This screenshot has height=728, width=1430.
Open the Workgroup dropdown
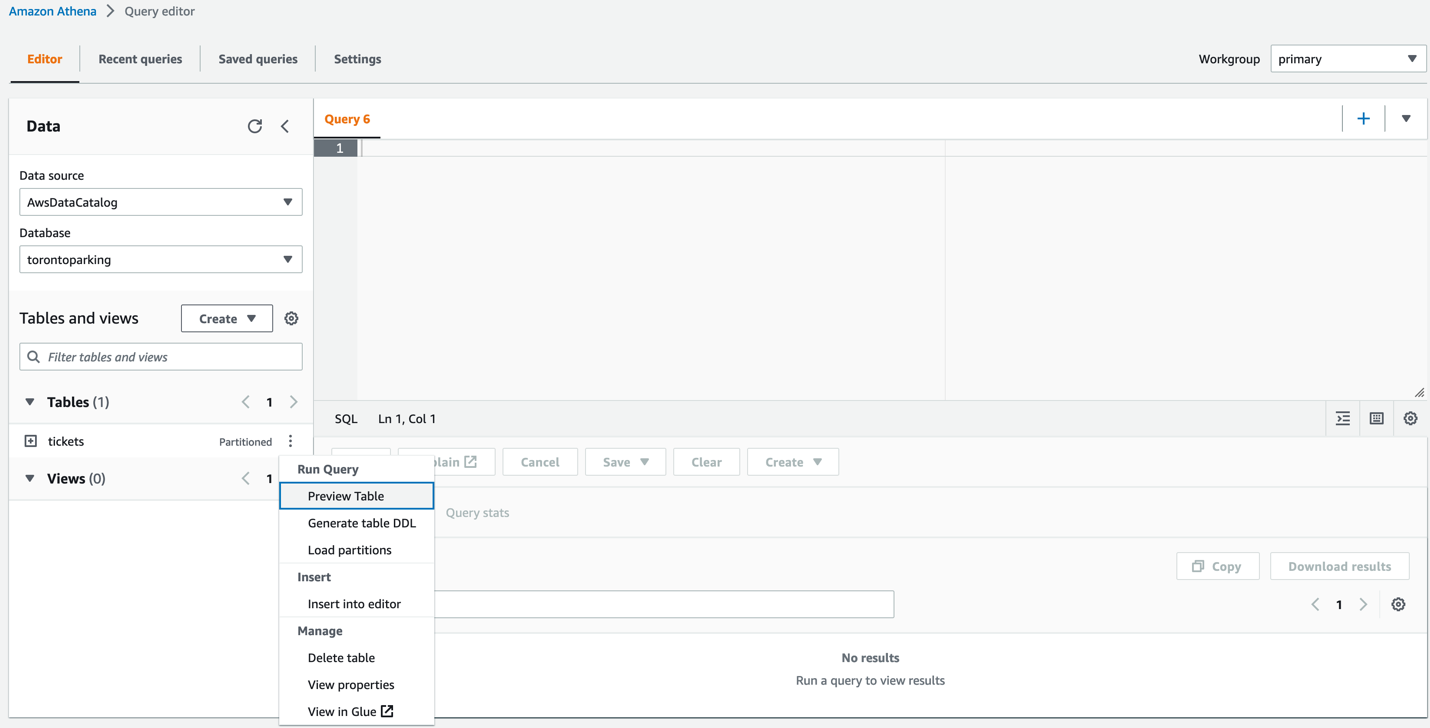pos(1348,59)
